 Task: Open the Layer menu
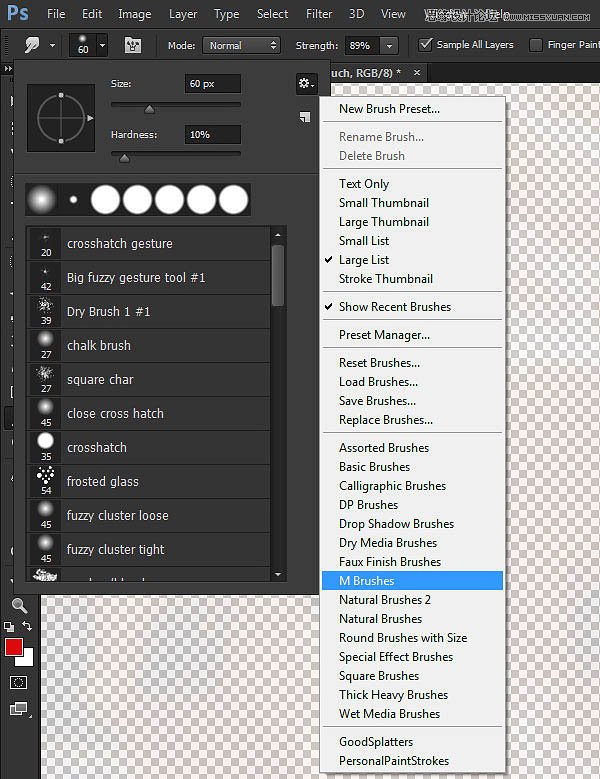point(183,14)
